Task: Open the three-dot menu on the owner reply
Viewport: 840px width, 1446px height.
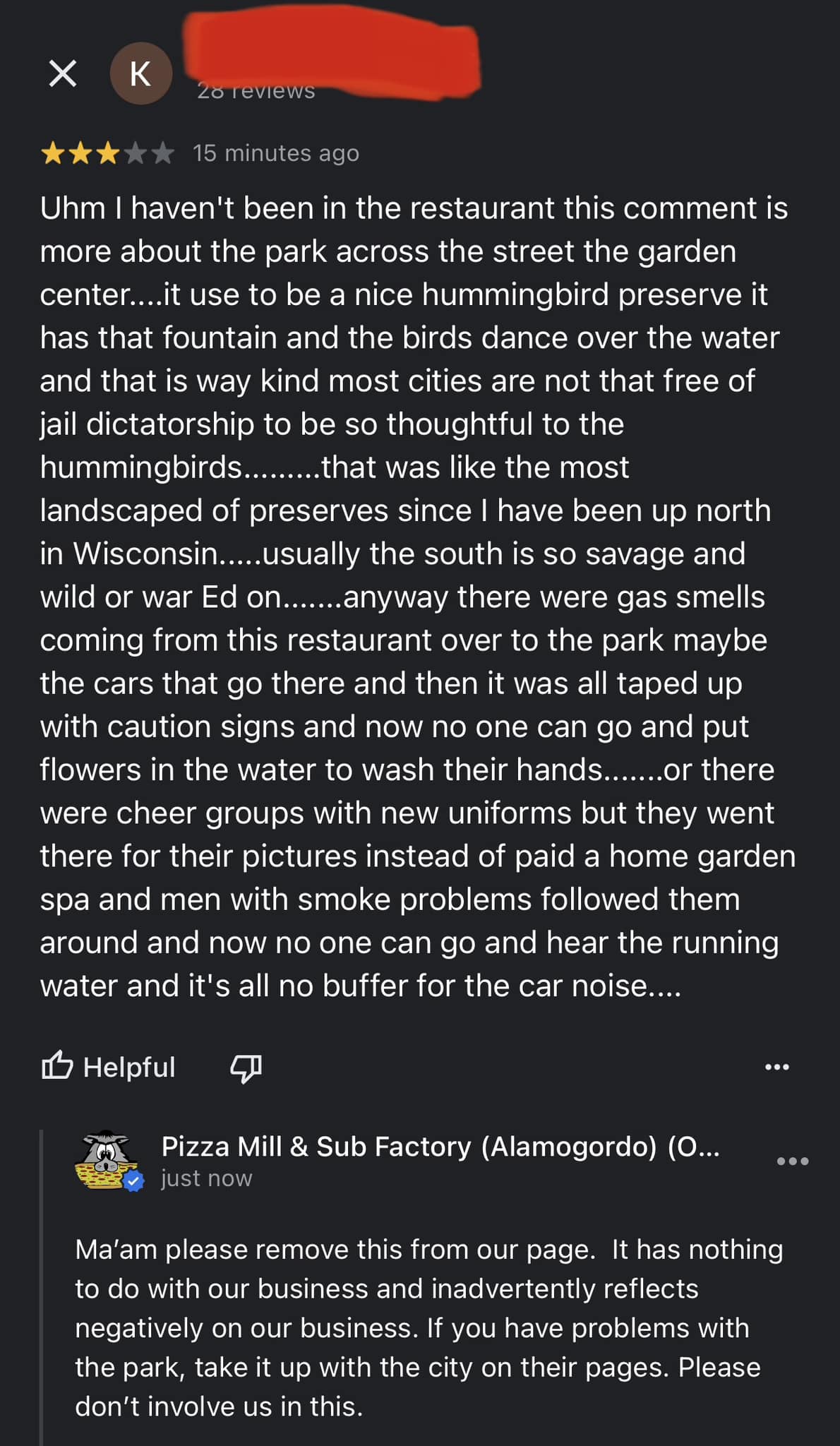Action: (x=793, y=1161)
